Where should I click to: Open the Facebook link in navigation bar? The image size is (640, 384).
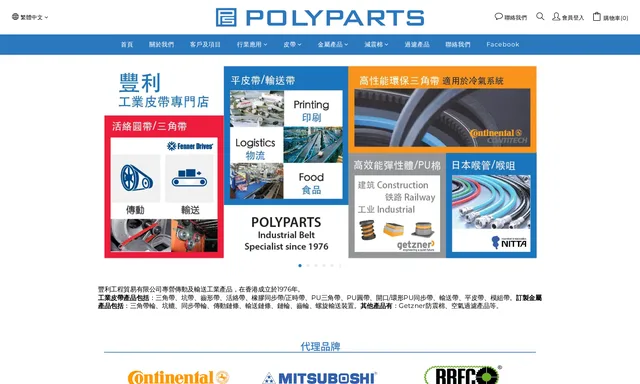503,44
